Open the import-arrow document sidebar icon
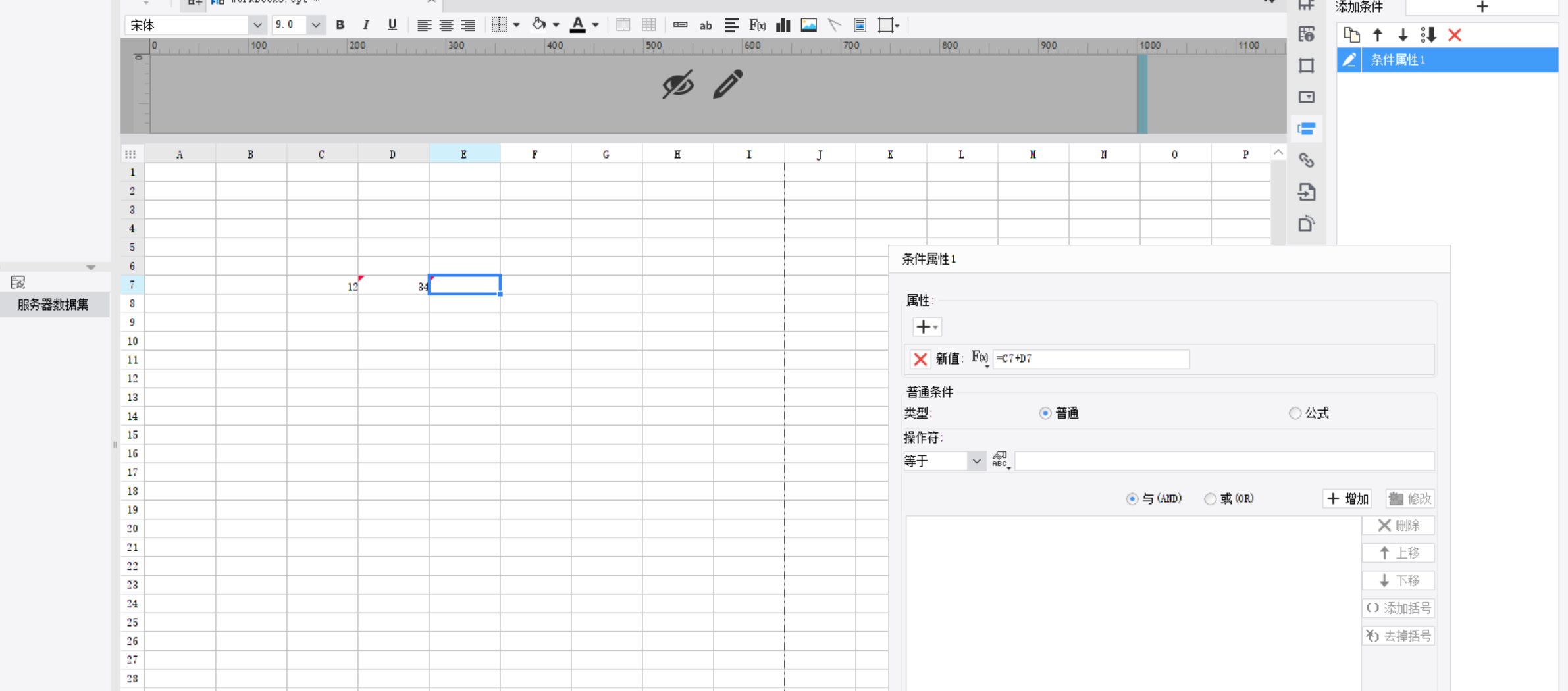Screen dimensions: 1568x691 tap(1307, 192)
